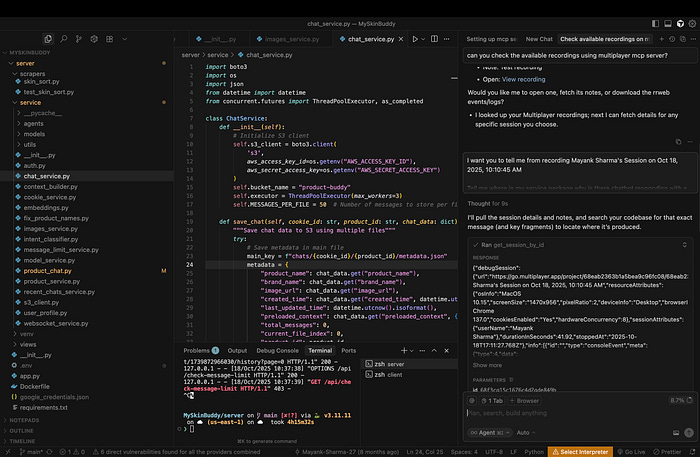Close the chat_service.py editor tab
This screenshot has height=457, width=700.
tap(401, 39)
